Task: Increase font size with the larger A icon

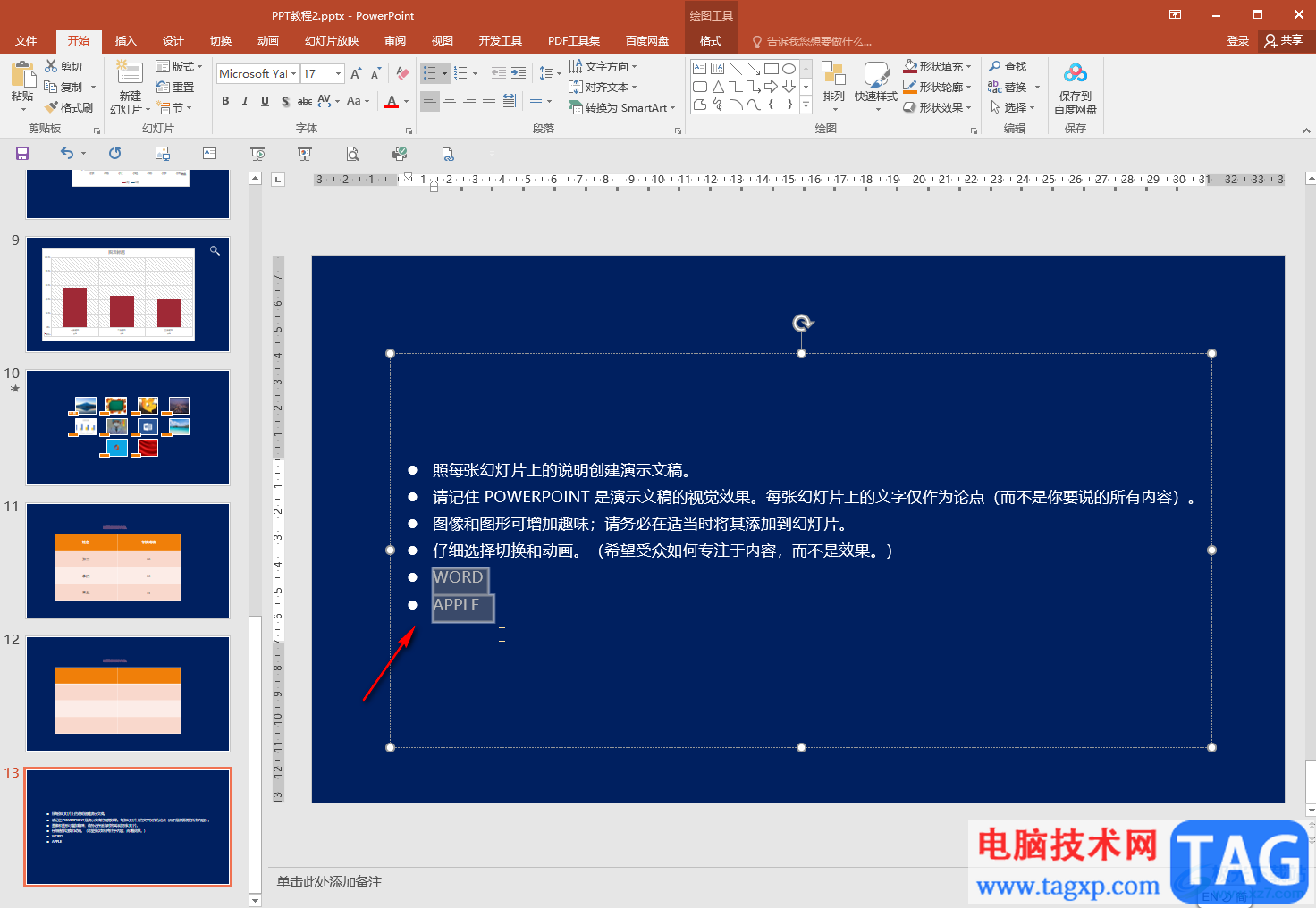Action: click(x=356, y=73)
